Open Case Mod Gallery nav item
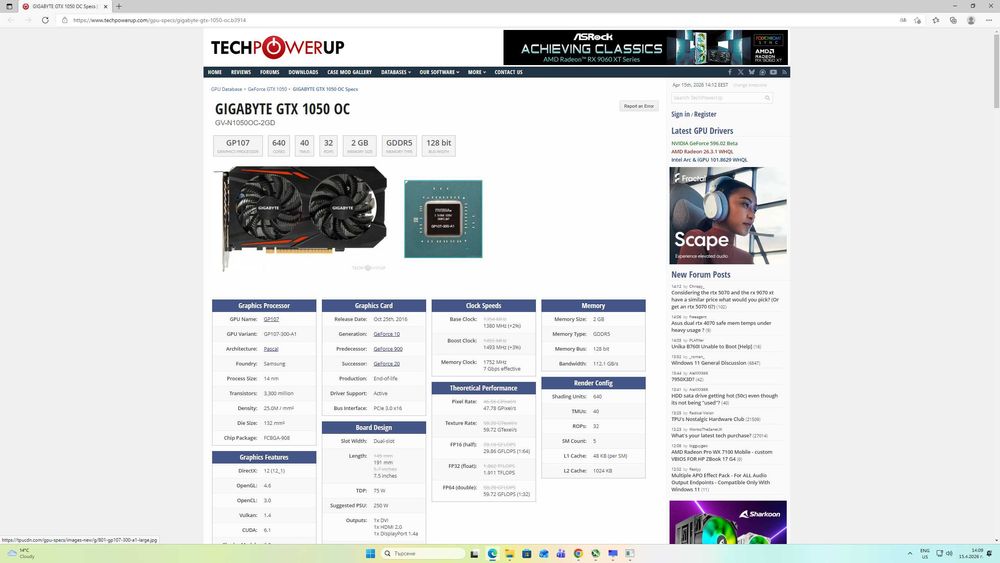 pos(349,72)
